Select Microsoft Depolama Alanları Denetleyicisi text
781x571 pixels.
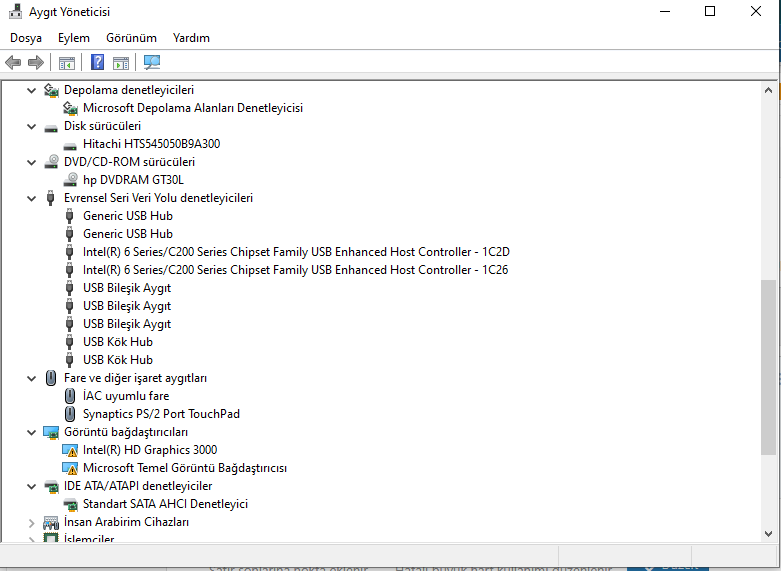[x=193, y=108]
